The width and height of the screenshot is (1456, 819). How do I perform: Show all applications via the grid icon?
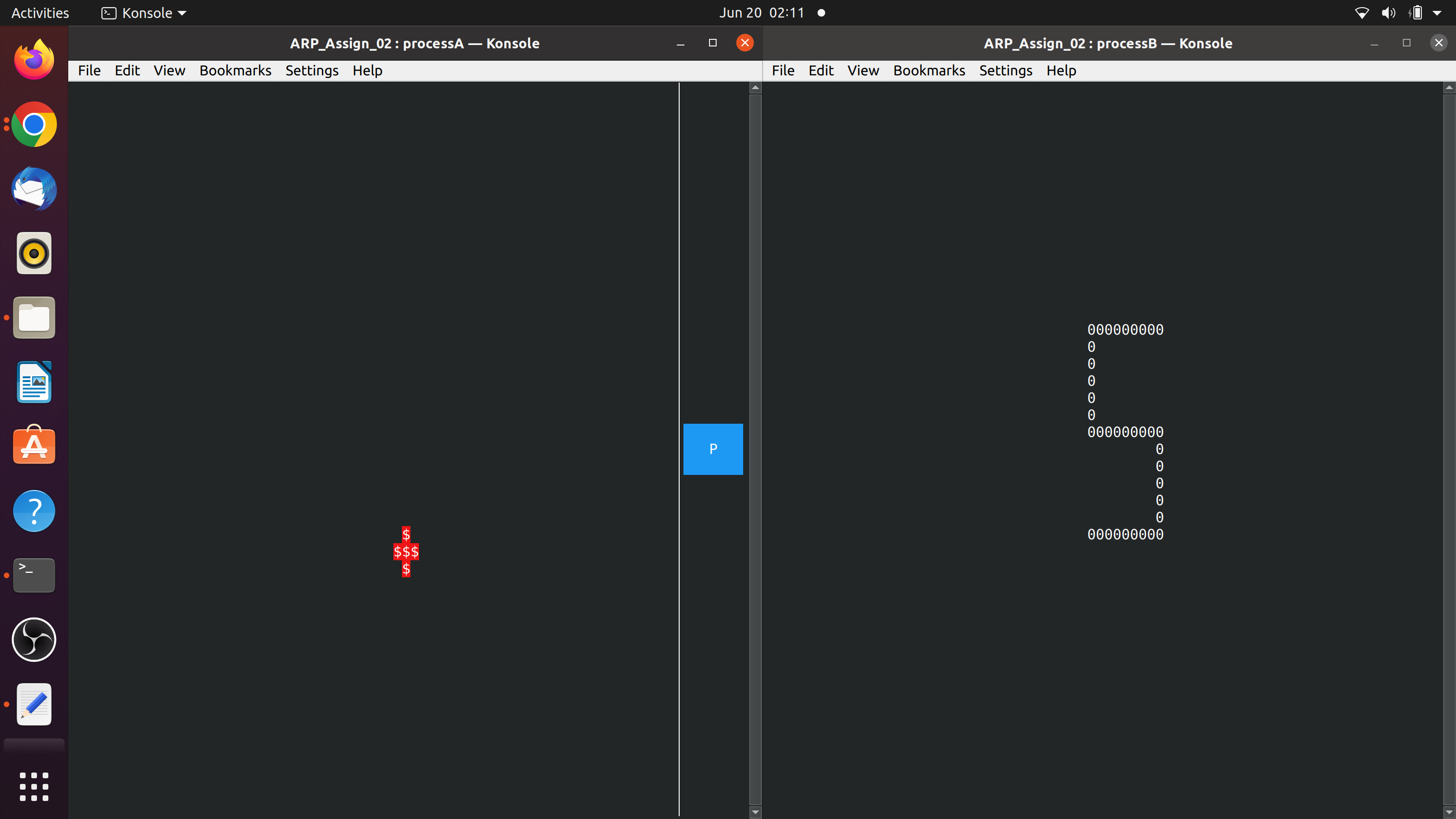33,787
